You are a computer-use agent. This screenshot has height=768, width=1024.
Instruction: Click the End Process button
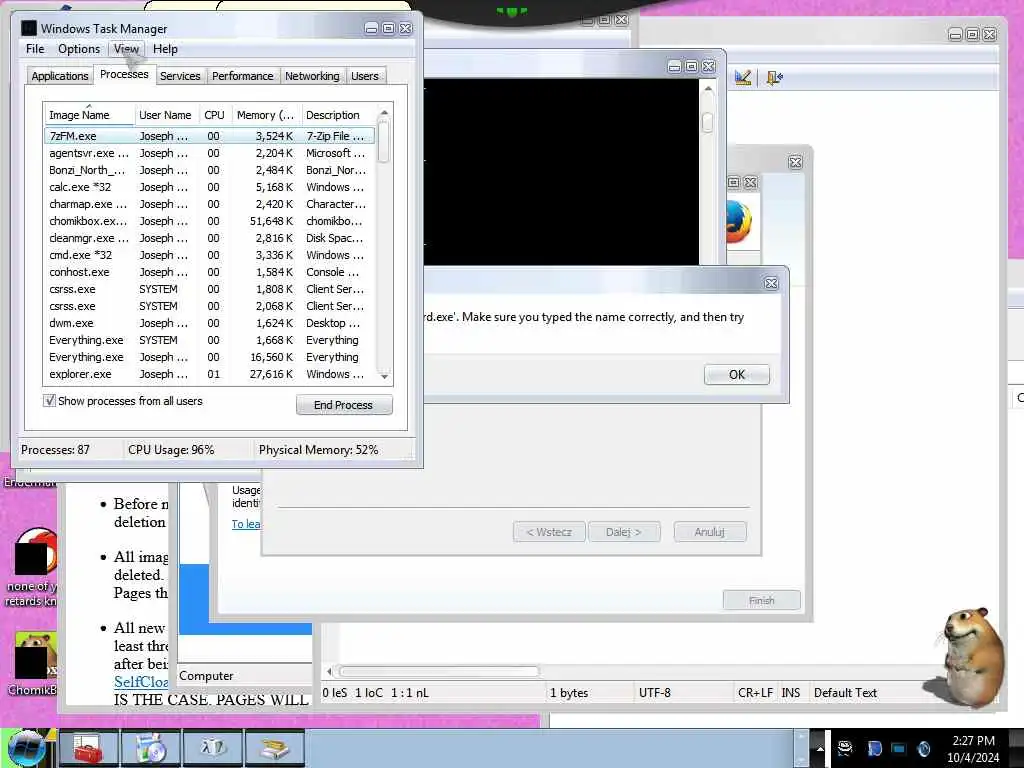[x=344, y=405]
